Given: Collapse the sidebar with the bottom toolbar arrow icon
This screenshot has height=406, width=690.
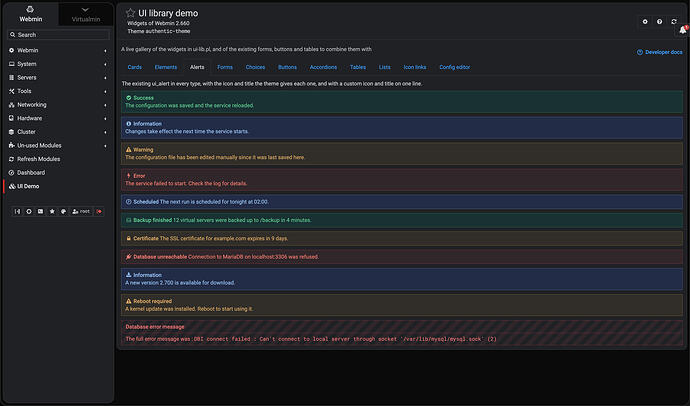Looking at the screenshot, I should pos(17,212).
